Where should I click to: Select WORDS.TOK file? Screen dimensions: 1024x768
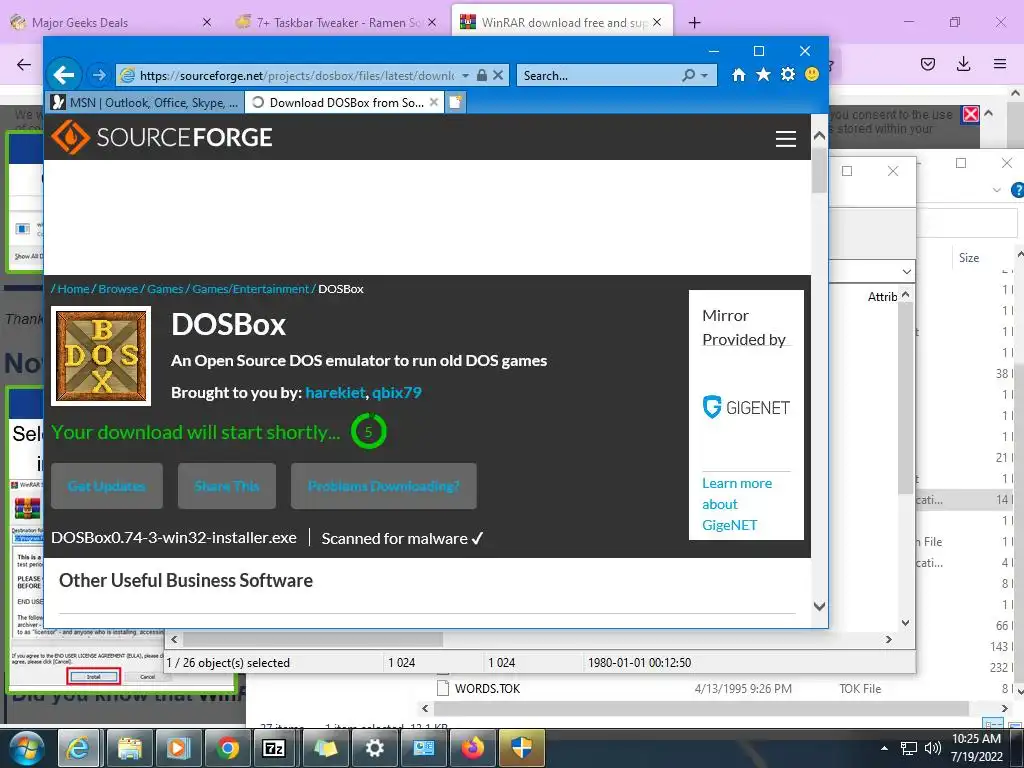[x=487, y=688]
